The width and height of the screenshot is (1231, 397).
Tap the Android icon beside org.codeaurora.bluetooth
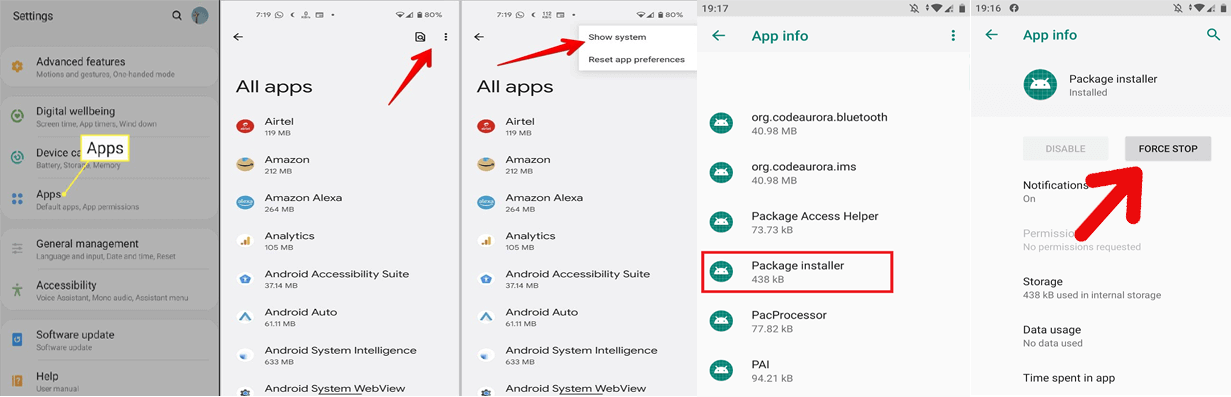[720, 123]
